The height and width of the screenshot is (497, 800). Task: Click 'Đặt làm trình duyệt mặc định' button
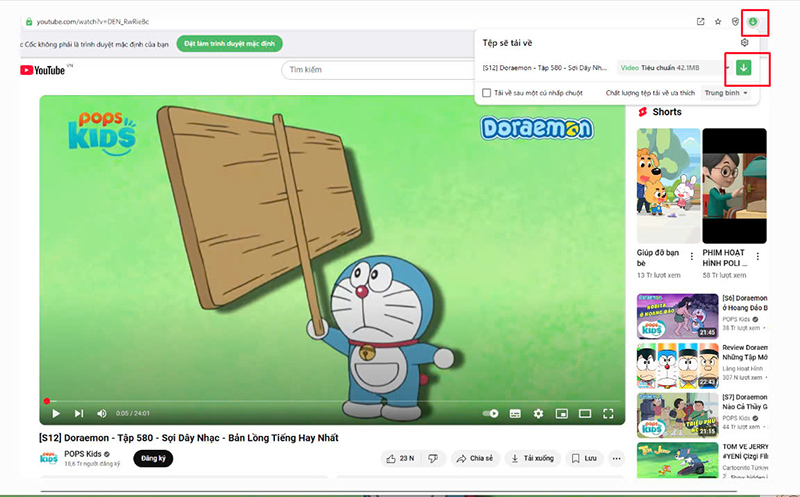tap(230, 44)
